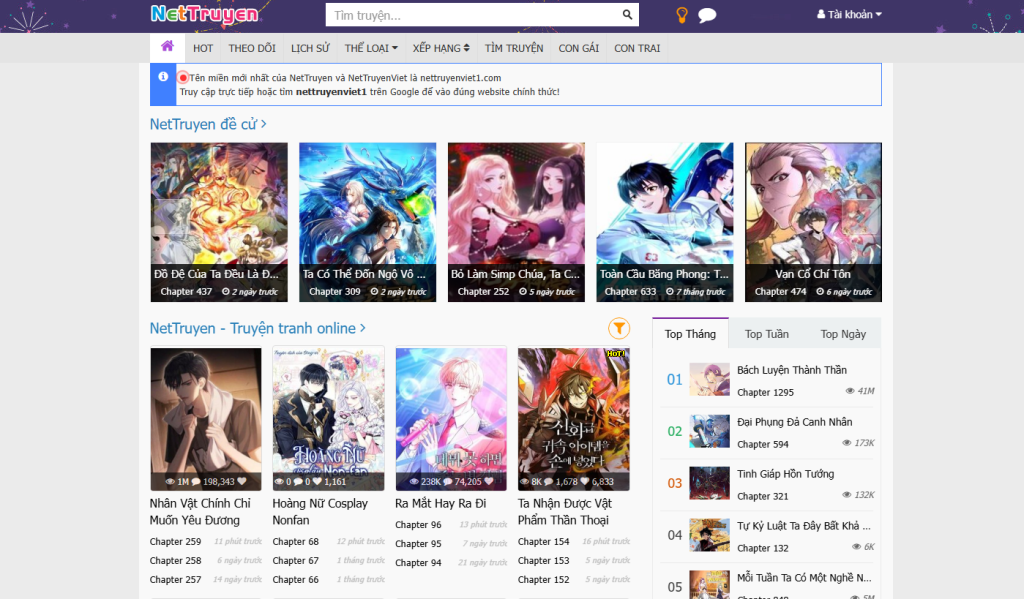The image size is (1024, 599).
Task: Click the home icon in navigation bar
Action: coord(167,47)
